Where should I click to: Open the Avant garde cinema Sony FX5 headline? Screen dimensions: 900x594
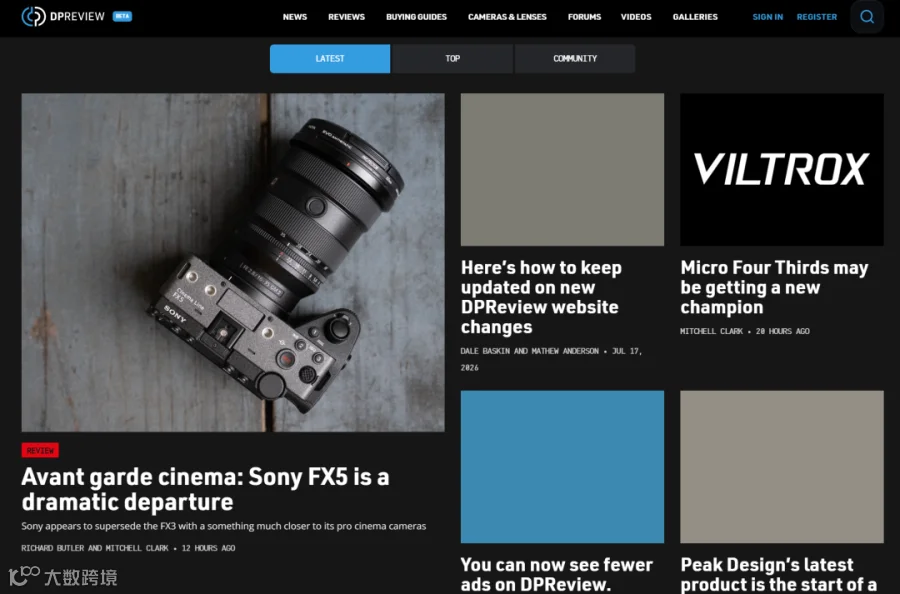(x=205, y=489)
